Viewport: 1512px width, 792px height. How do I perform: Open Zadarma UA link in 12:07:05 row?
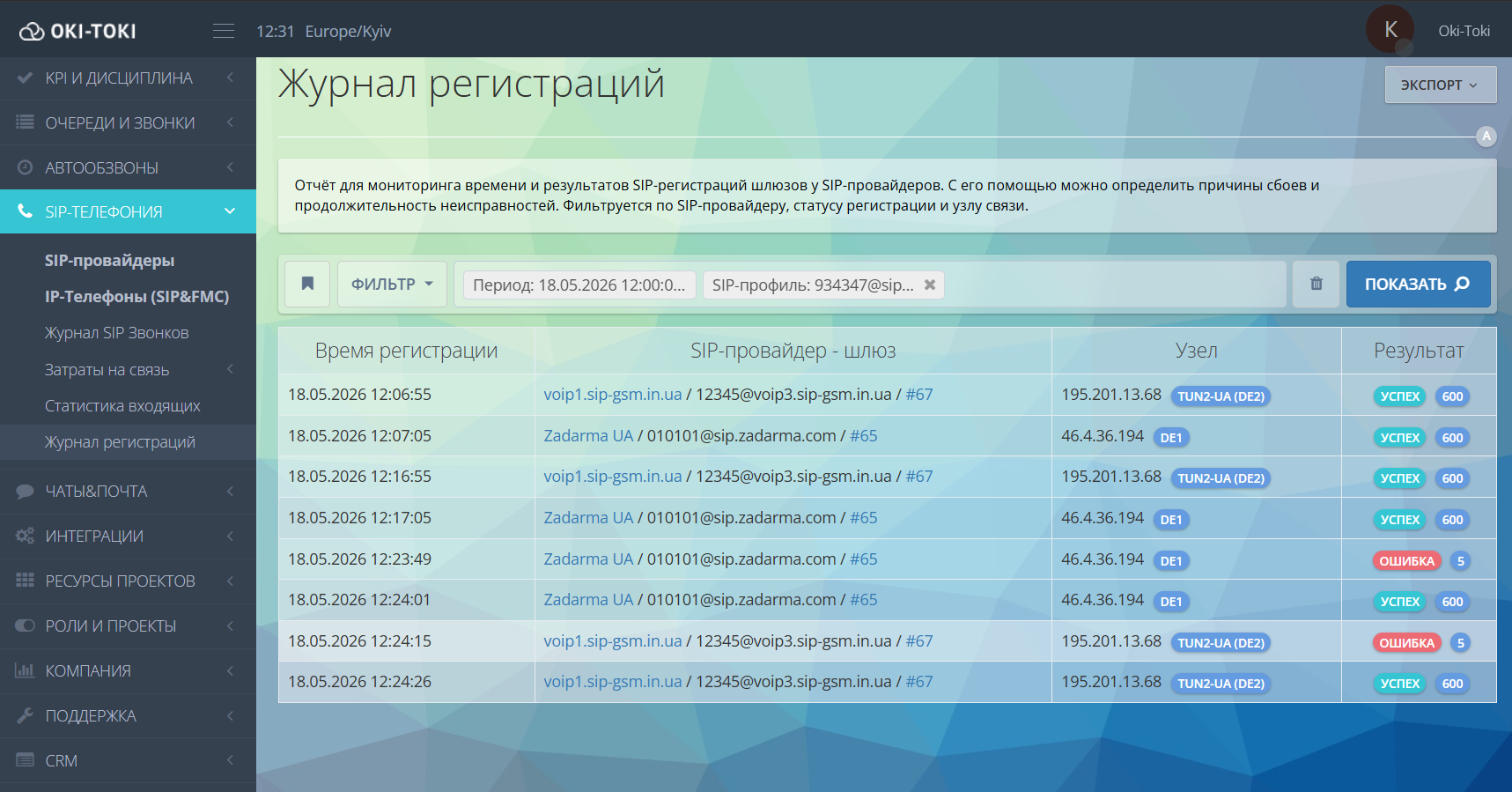pyautogui.click(x=588, y=435)
